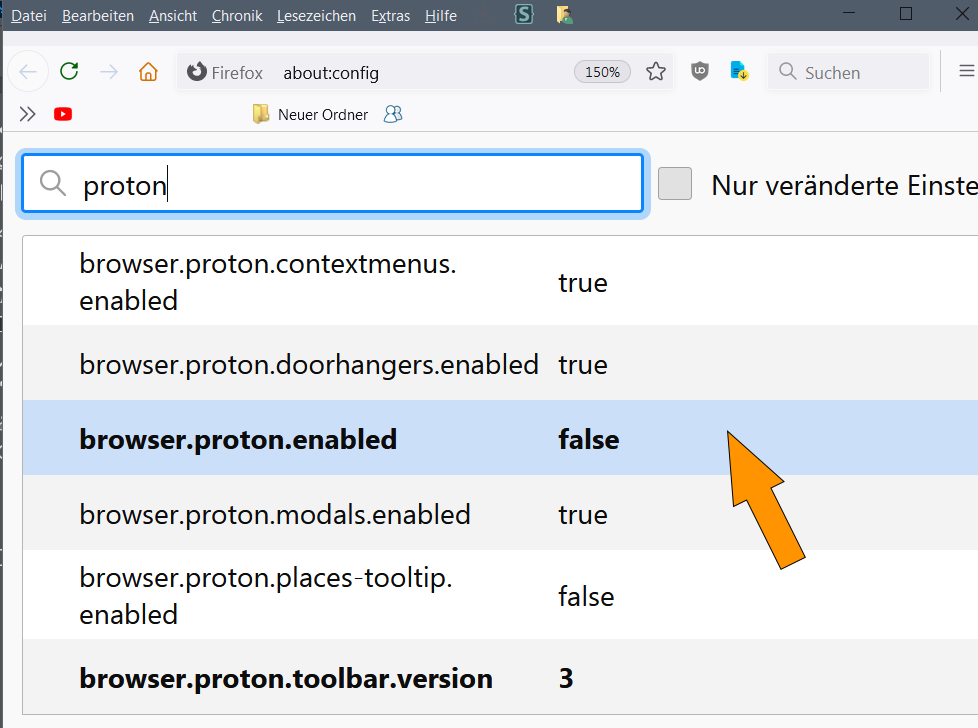Go to the home page icon

(148, 72)
